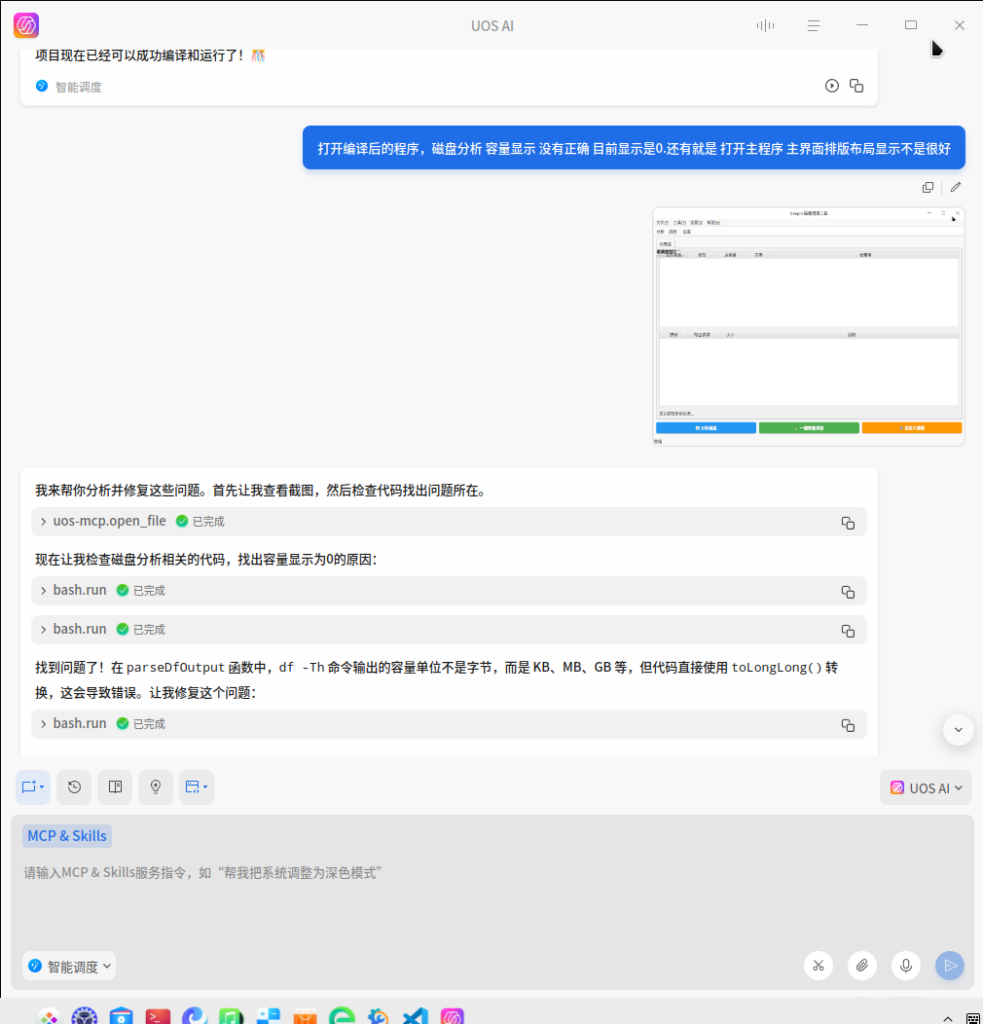The width and height of the screenshot is (983, 1024).
Task: Expand the uos-mcp.open_file step
Action: [x=44, y=521]
